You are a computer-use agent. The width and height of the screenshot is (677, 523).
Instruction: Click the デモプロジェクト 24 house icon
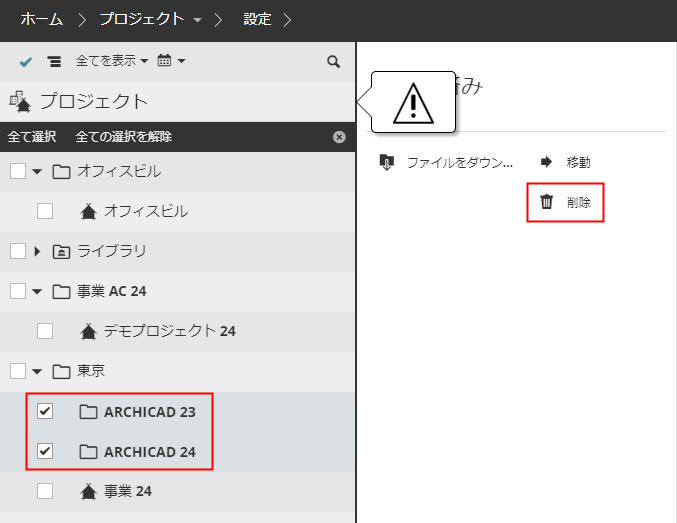(89, 332)
